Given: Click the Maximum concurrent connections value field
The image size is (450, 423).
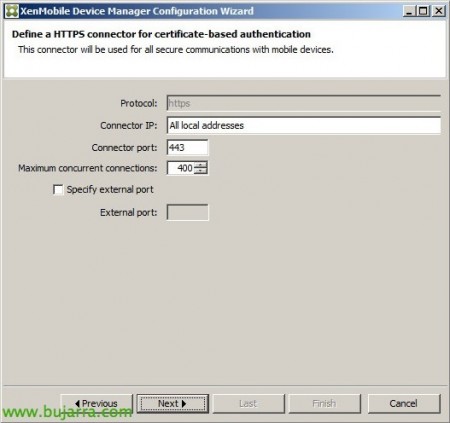Looking at the screenshot, I should click(180, 168).
